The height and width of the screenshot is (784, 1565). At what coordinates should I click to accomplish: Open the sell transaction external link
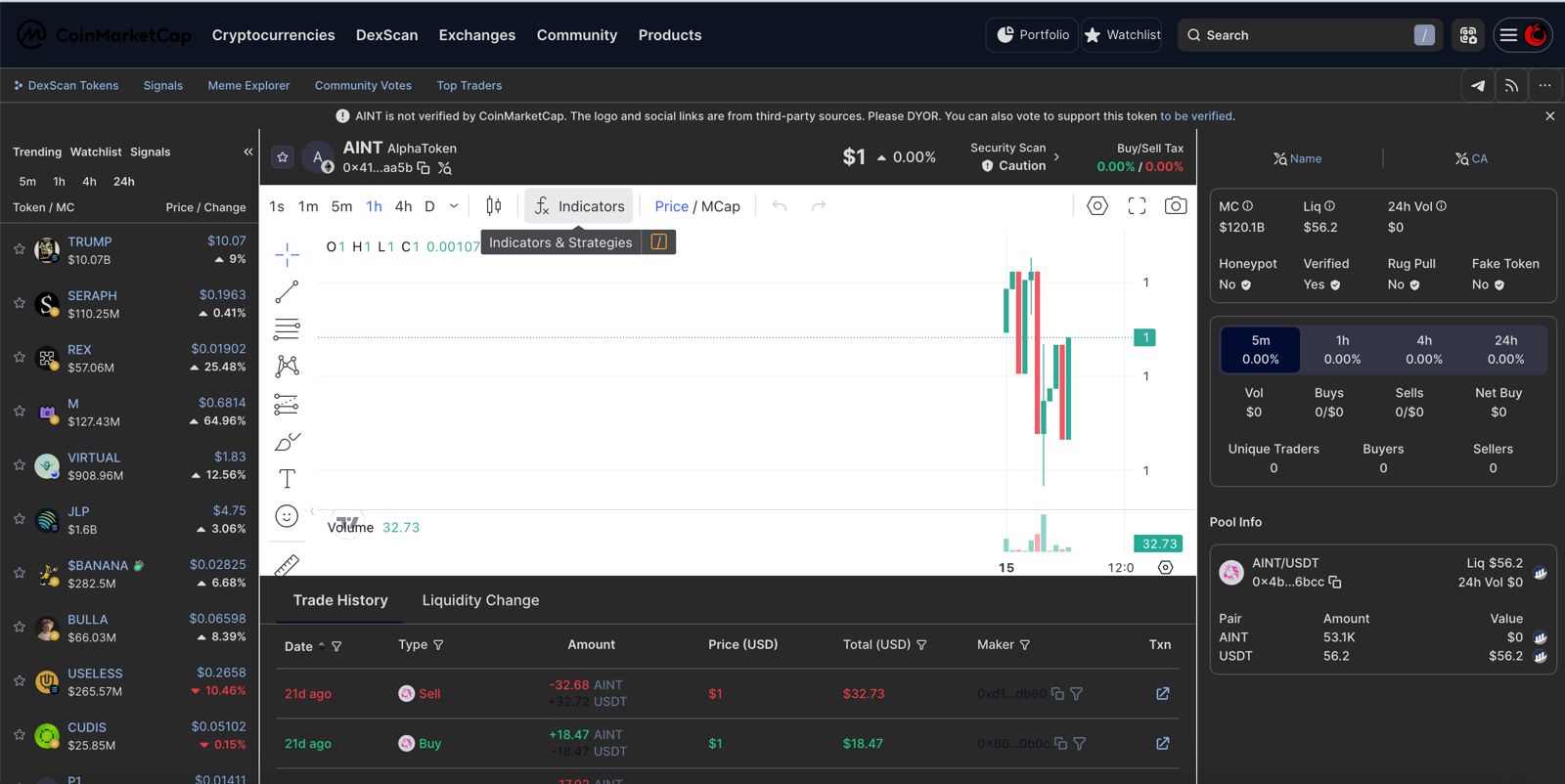1163,694
